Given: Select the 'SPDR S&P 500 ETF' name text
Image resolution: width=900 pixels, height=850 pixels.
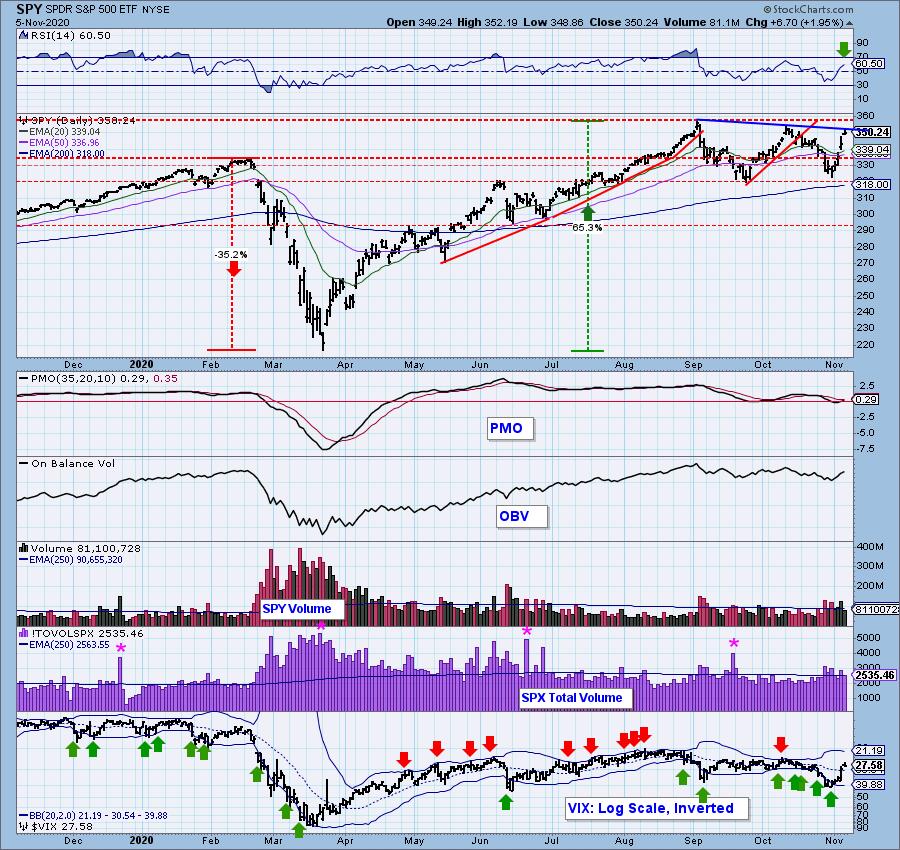Looking at the screenshot, I should pyautogui.click(x=90, y=10).
